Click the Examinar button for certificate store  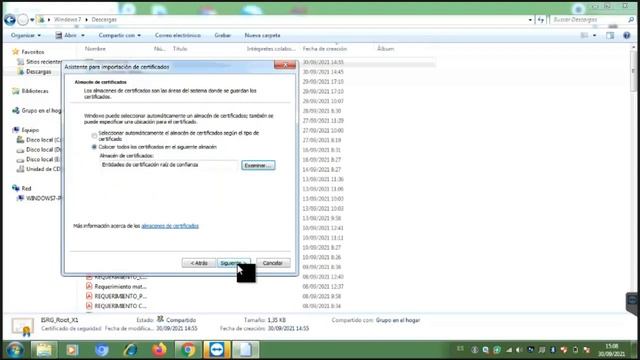pos(258,165)
